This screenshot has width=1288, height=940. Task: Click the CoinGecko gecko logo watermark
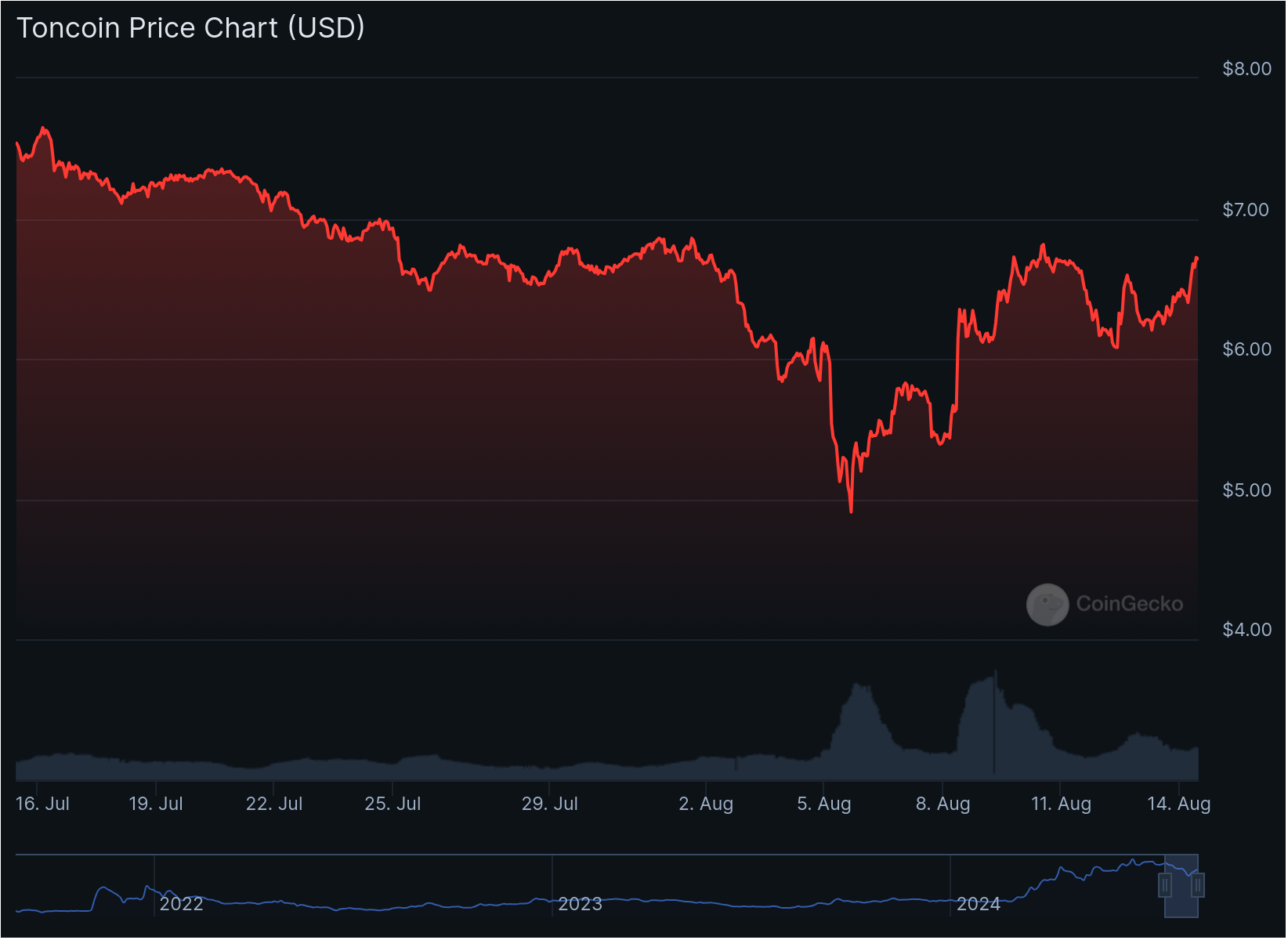click(1047, 604)
